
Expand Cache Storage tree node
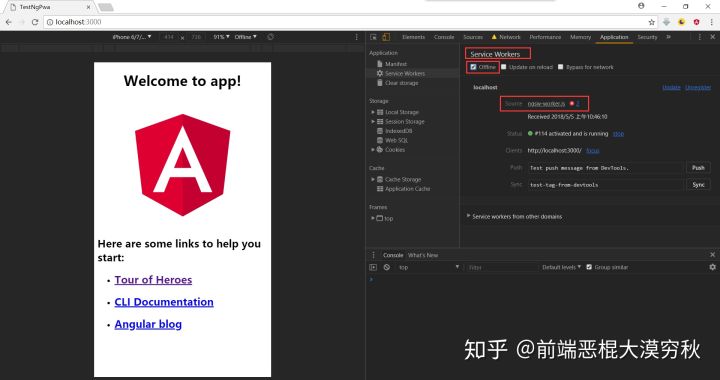point(373,179)
